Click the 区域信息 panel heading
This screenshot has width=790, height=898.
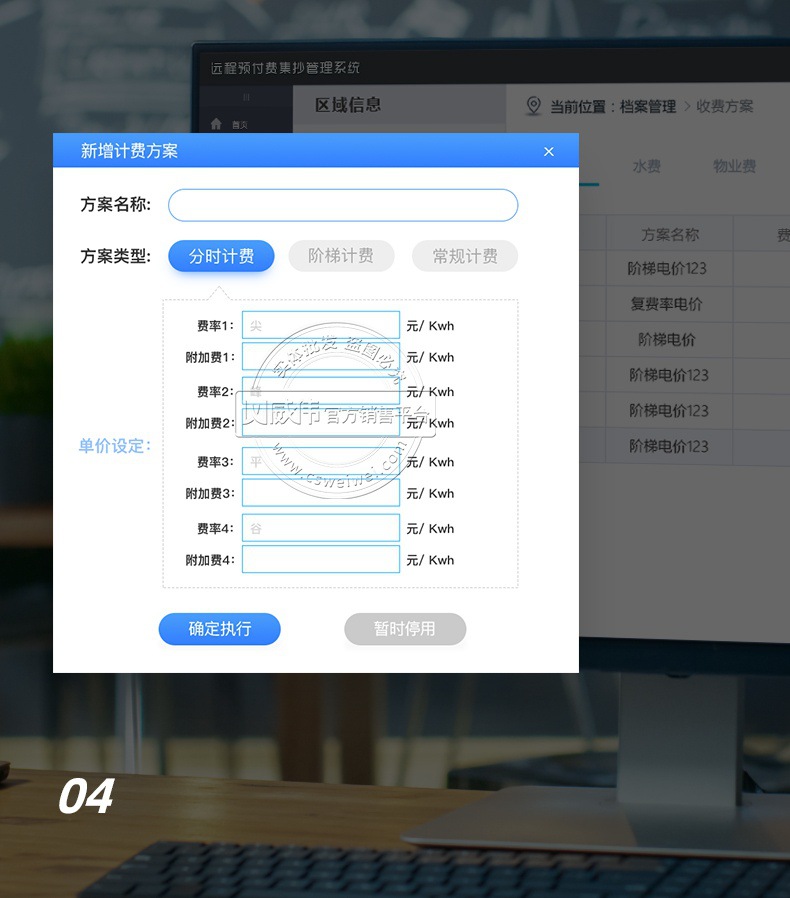coord(348,105)
